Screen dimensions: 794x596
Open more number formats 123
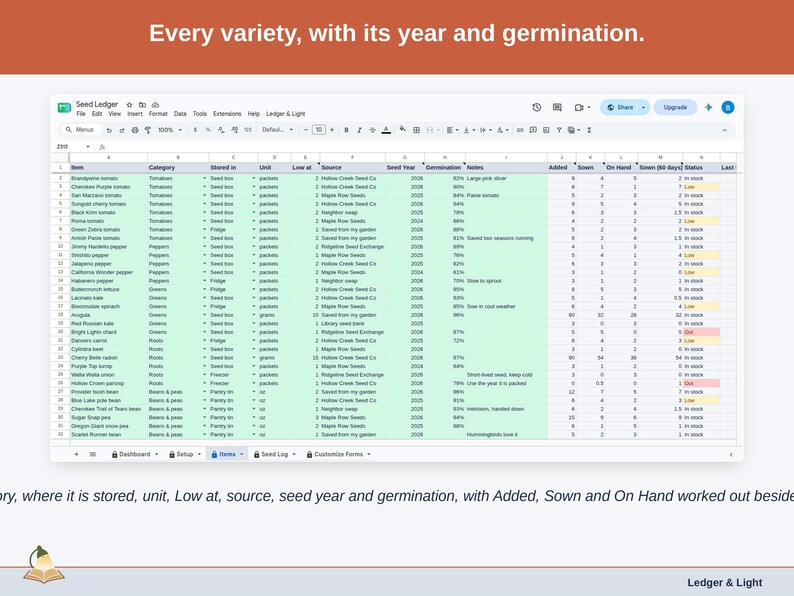click(248, 130)
